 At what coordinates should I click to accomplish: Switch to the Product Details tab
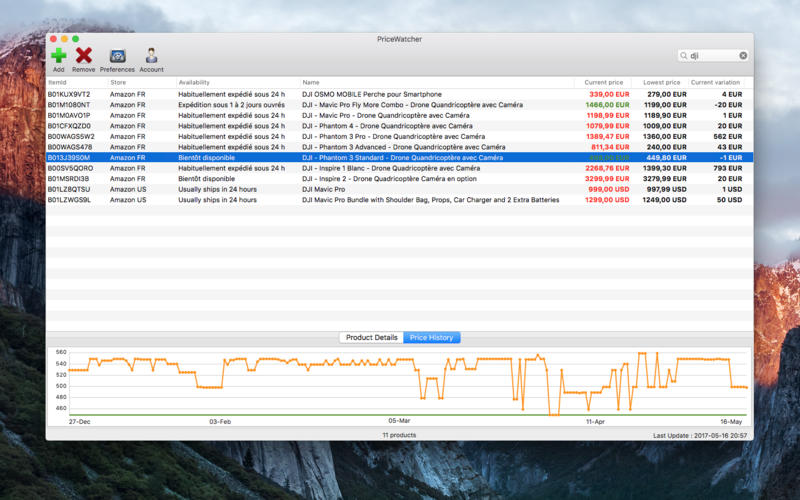click(x=371, y=337)
